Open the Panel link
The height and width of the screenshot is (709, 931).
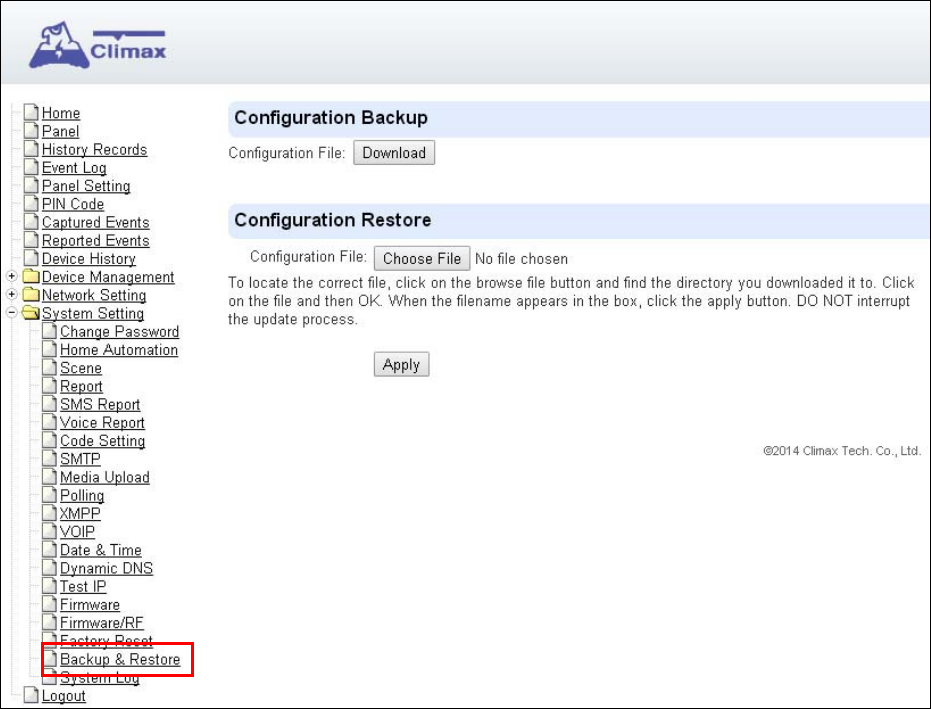[60, 131]
